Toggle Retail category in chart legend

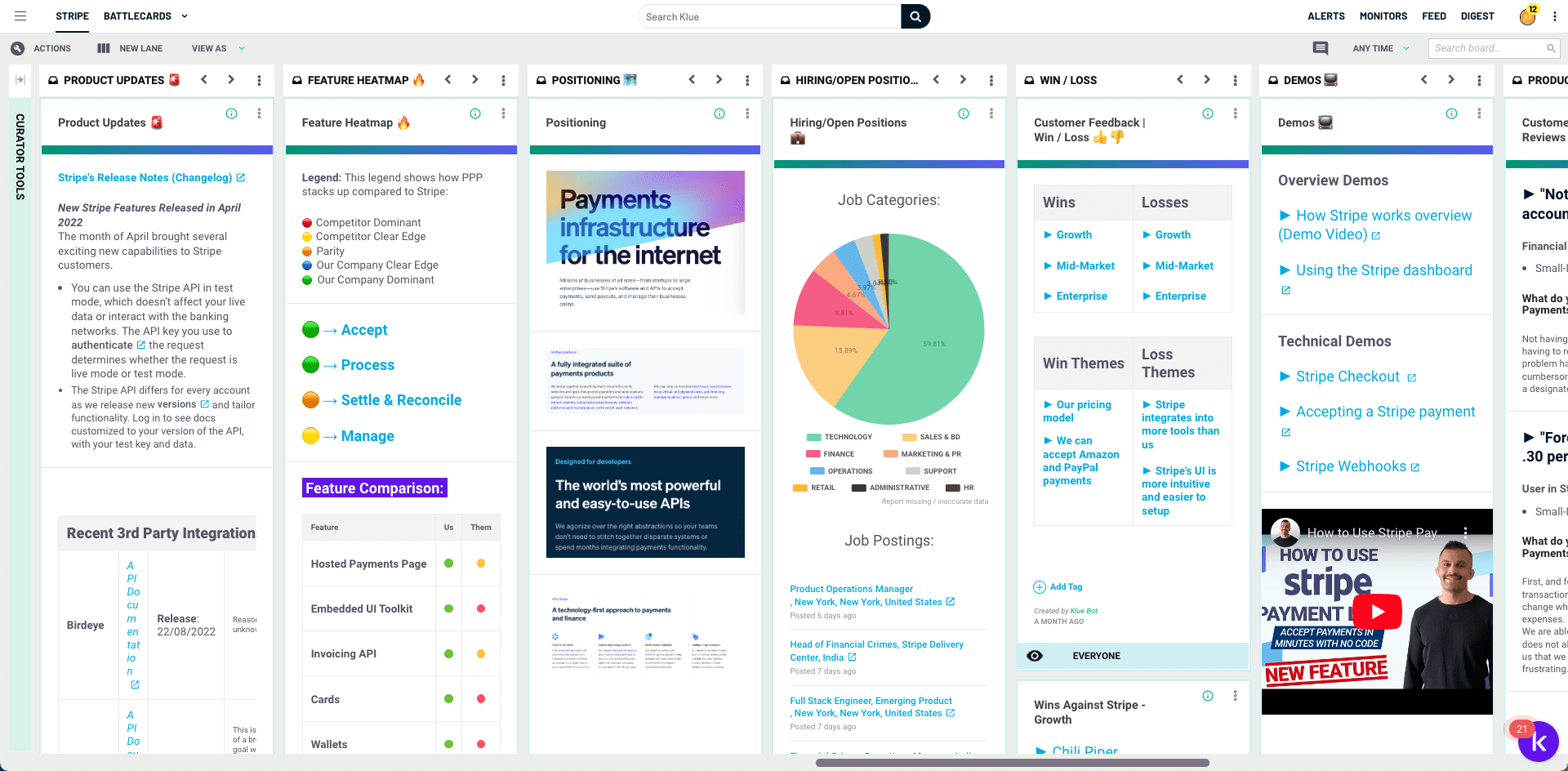(814, 488)
